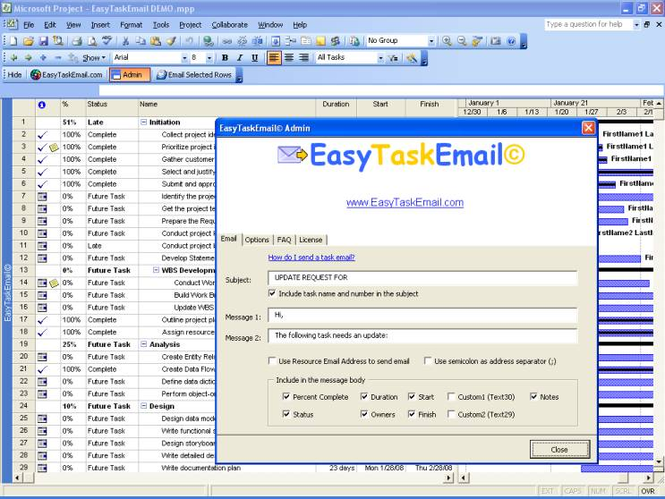Collapse the Design summary task
Viewport: 665px width, 499px height.
tap(143, 406)
